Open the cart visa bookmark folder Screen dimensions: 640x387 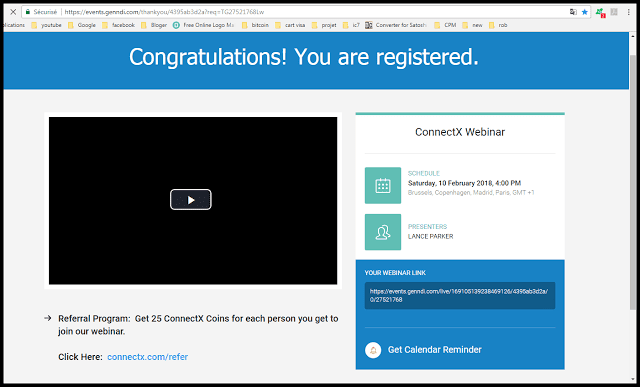[x=290, y=25]
